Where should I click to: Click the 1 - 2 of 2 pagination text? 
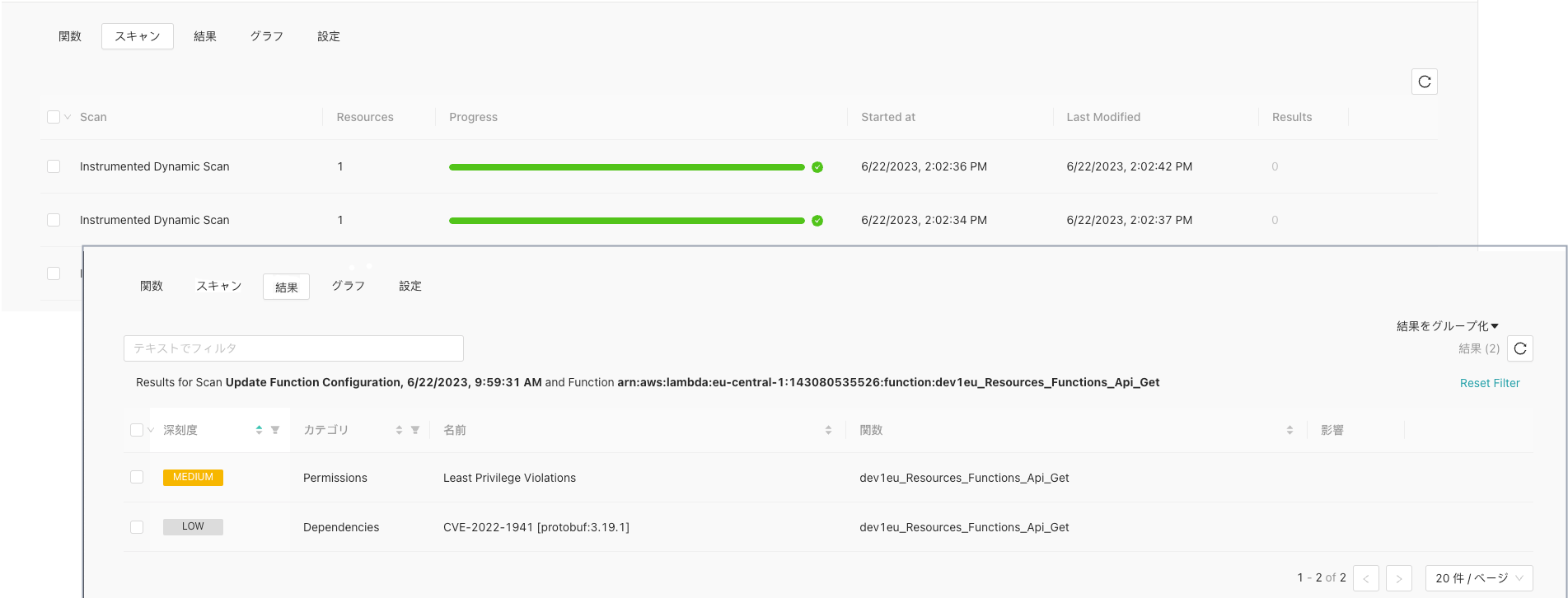tap(1322, 578)
